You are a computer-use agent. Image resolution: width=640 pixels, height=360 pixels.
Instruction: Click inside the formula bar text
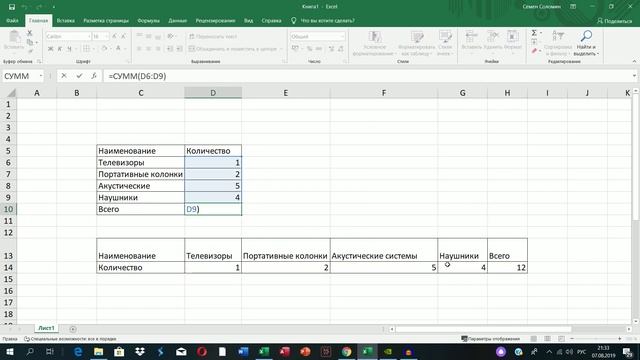coord(138,76)
